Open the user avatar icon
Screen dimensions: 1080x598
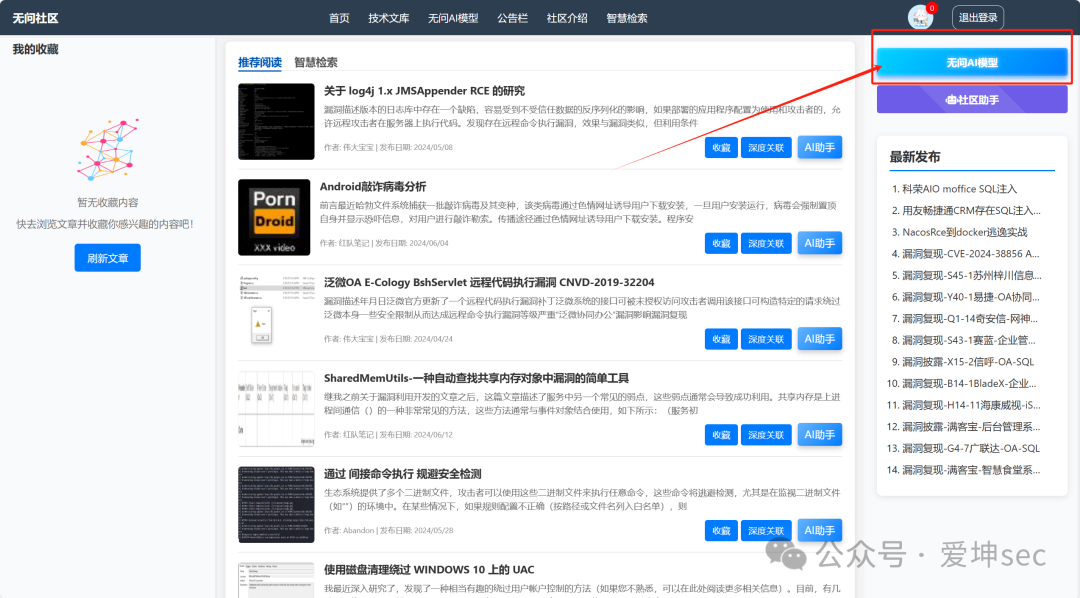point(920,17)
